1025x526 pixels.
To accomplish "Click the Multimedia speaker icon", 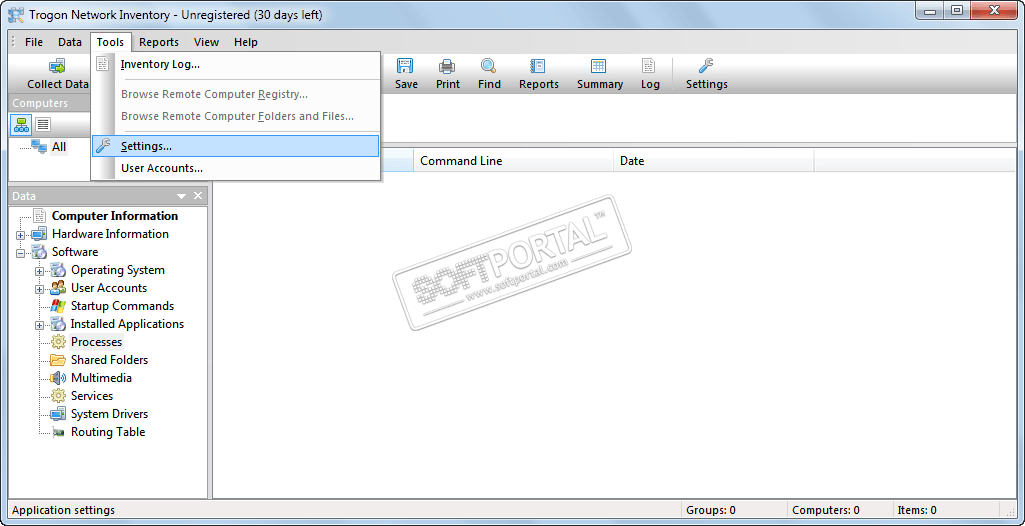I will [x=59, y=378].
